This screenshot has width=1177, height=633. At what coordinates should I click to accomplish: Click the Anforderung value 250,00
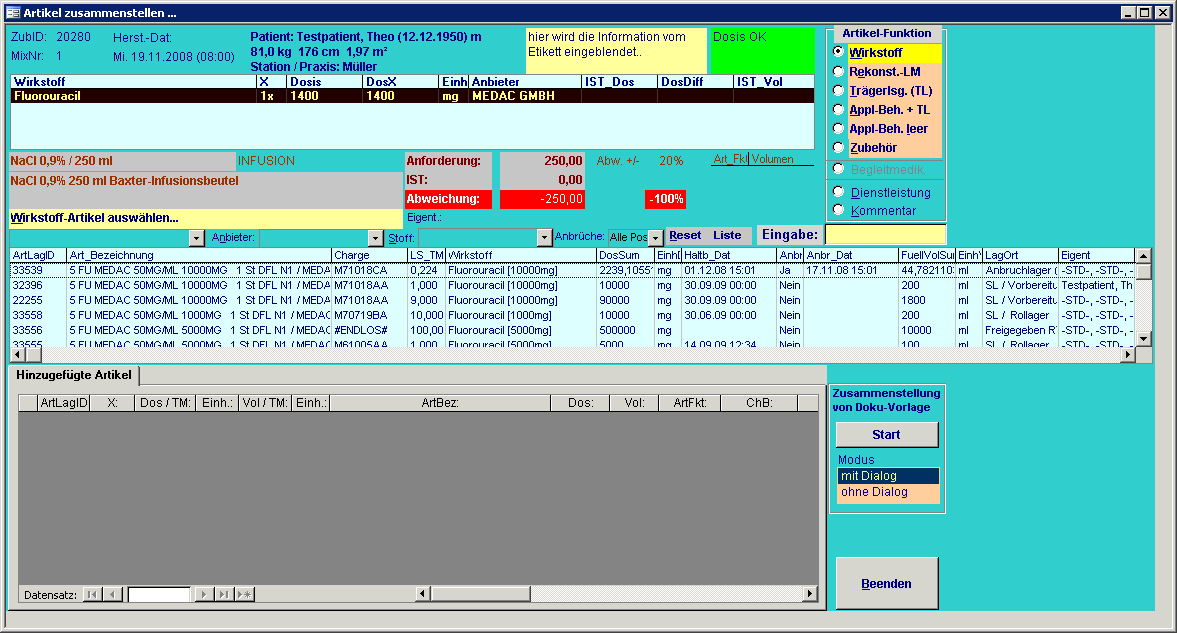pyautogui.click(x=542, y=161)
